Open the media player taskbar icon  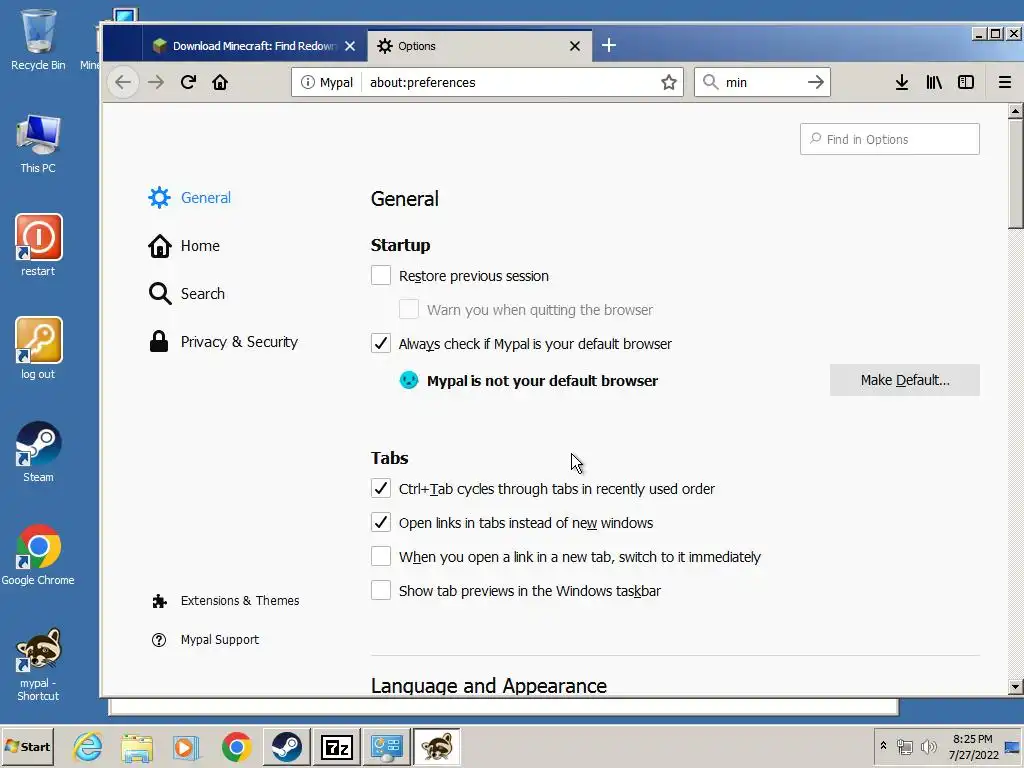(x=185, y=746)
